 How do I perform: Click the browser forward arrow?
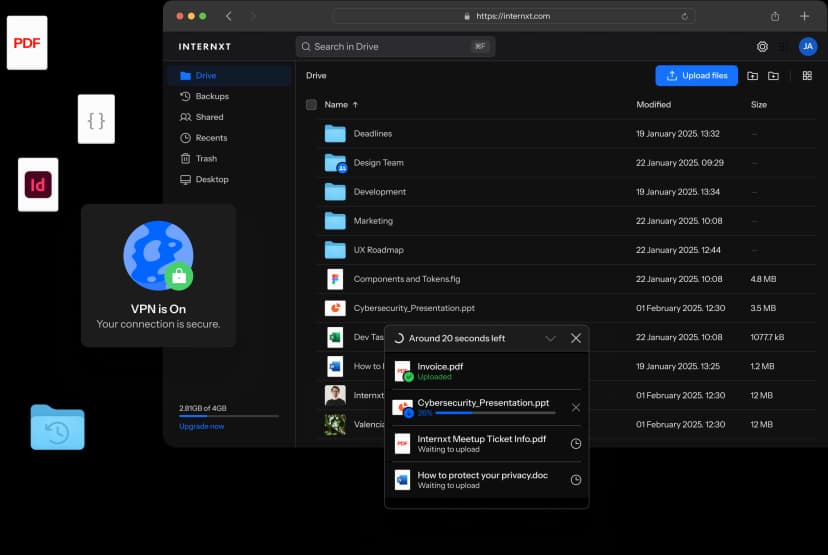pyautogui.click(x=253, y=16)
